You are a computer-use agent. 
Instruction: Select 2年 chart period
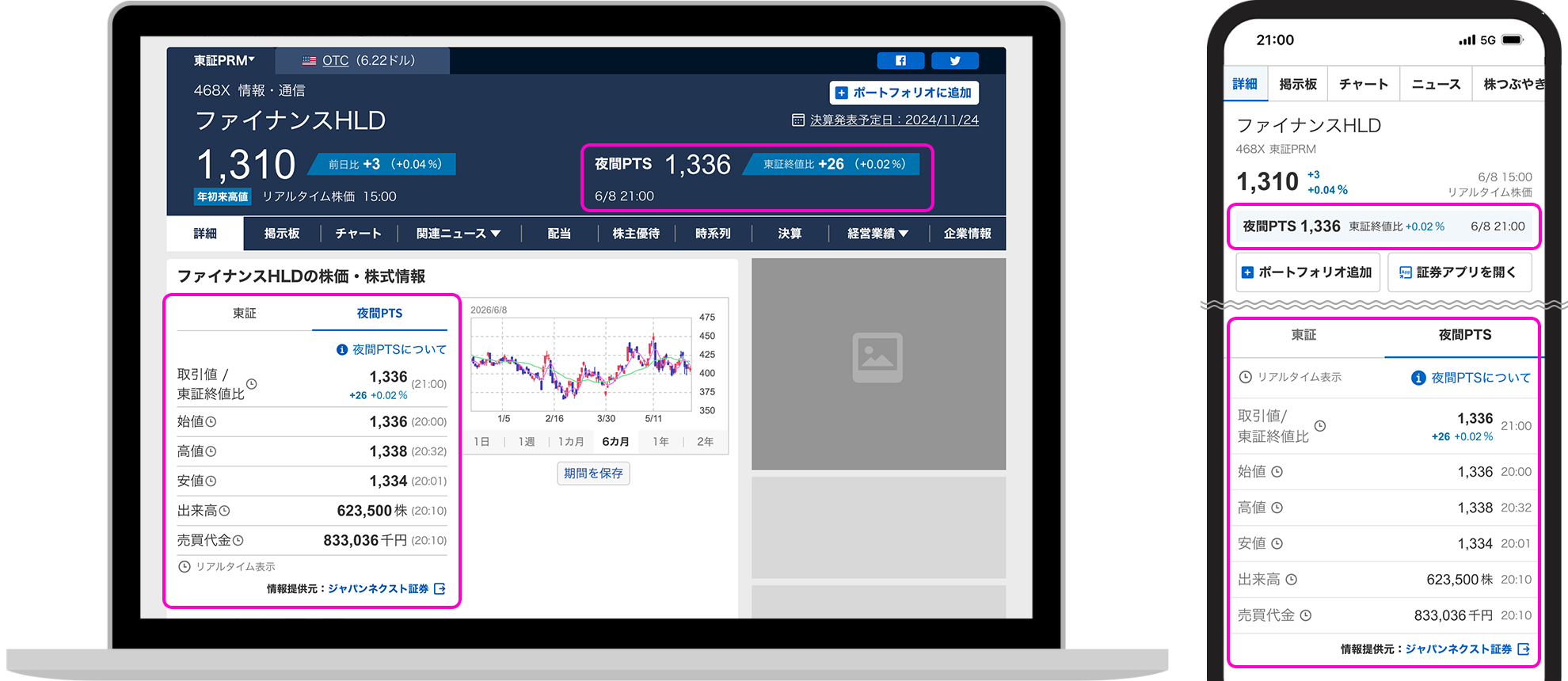(705, 442)
